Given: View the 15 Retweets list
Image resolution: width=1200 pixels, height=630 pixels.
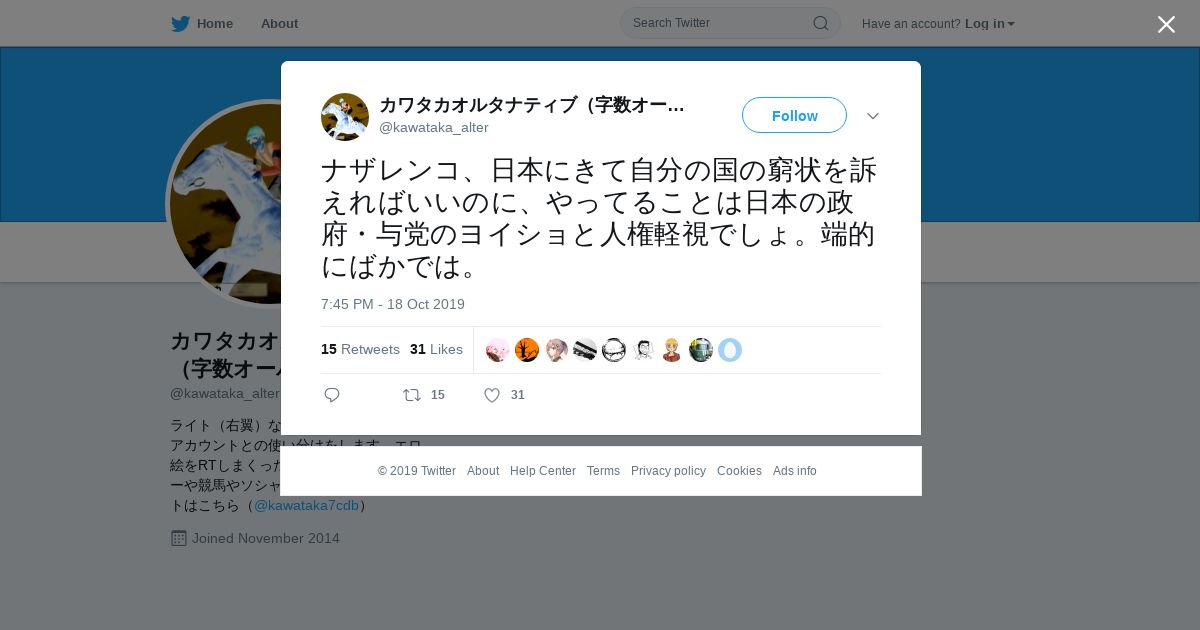Looking at the screenshot, I should click(360, 349).
